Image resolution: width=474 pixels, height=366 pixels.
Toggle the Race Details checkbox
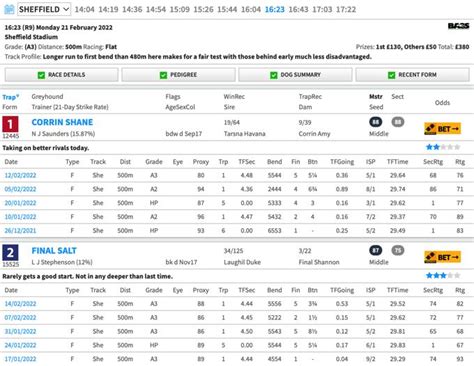click(41, 75)
